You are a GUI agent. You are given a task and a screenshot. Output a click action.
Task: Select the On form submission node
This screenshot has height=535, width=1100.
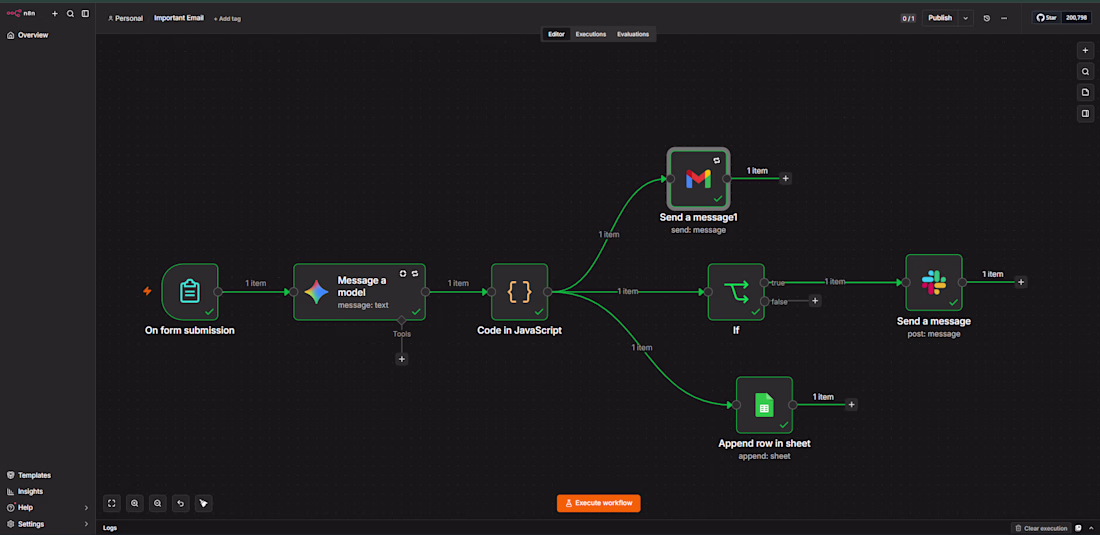tap(190, 292)
